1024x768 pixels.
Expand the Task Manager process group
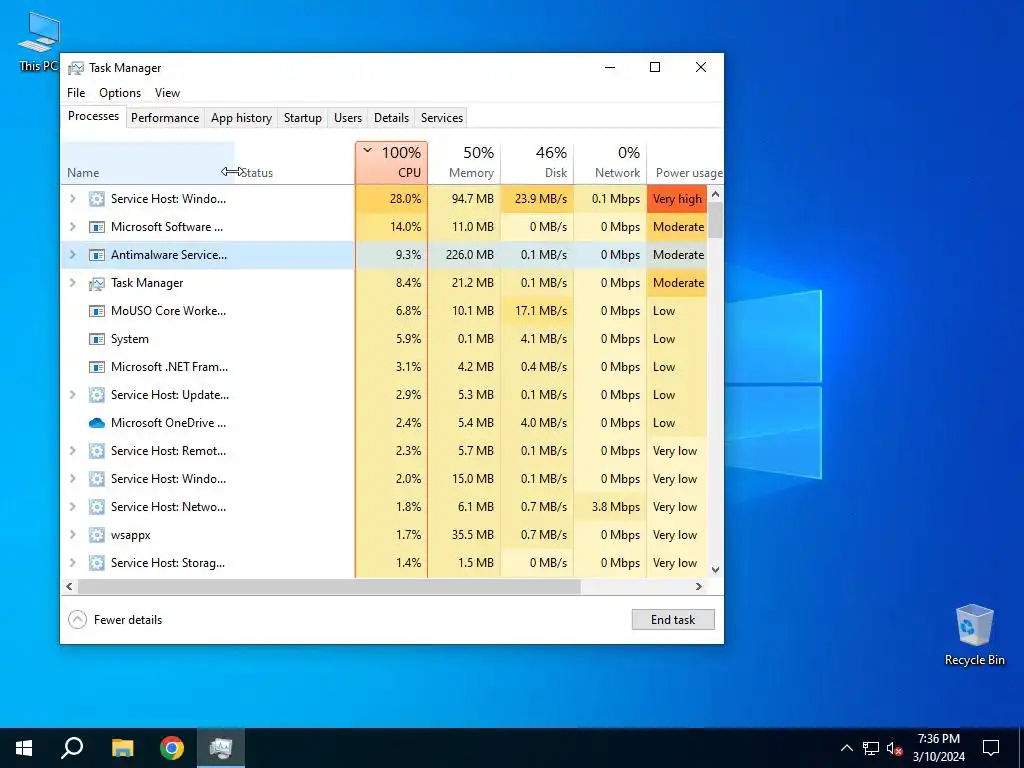[72, 283]
